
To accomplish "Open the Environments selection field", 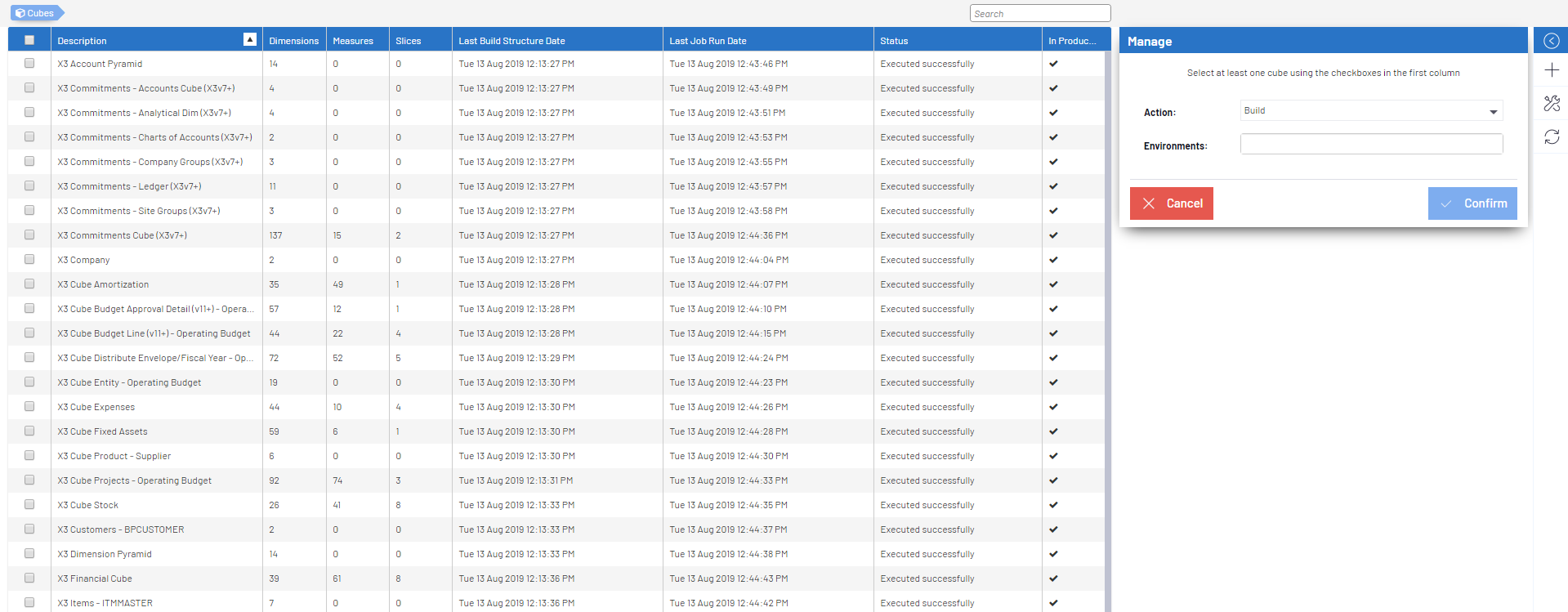I will [1370, 145].
